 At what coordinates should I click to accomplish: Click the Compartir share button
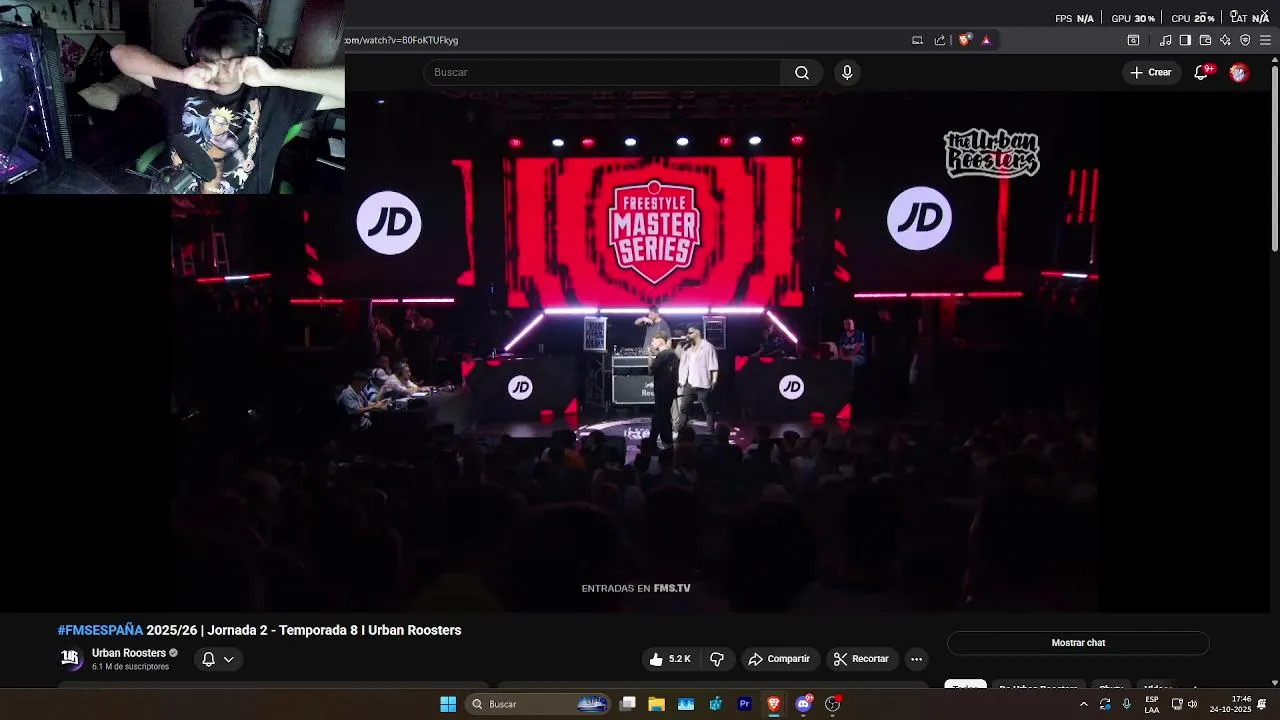[x=779, y=659]
